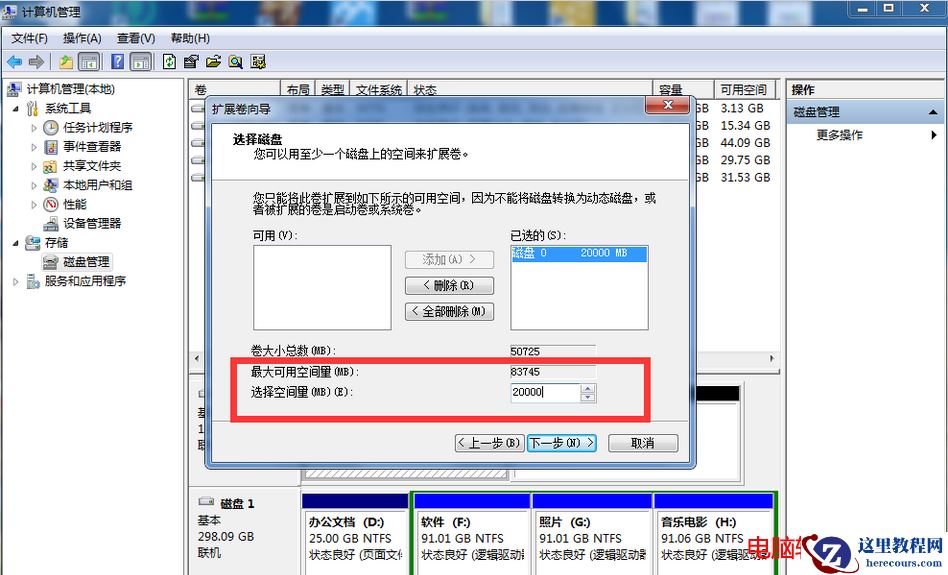Select 计算机管理(本地) root node

tap(70, 89)
